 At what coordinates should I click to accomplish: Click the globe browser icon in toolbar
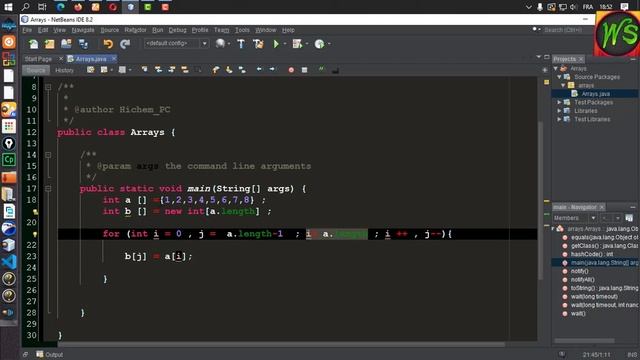(220, 43)
